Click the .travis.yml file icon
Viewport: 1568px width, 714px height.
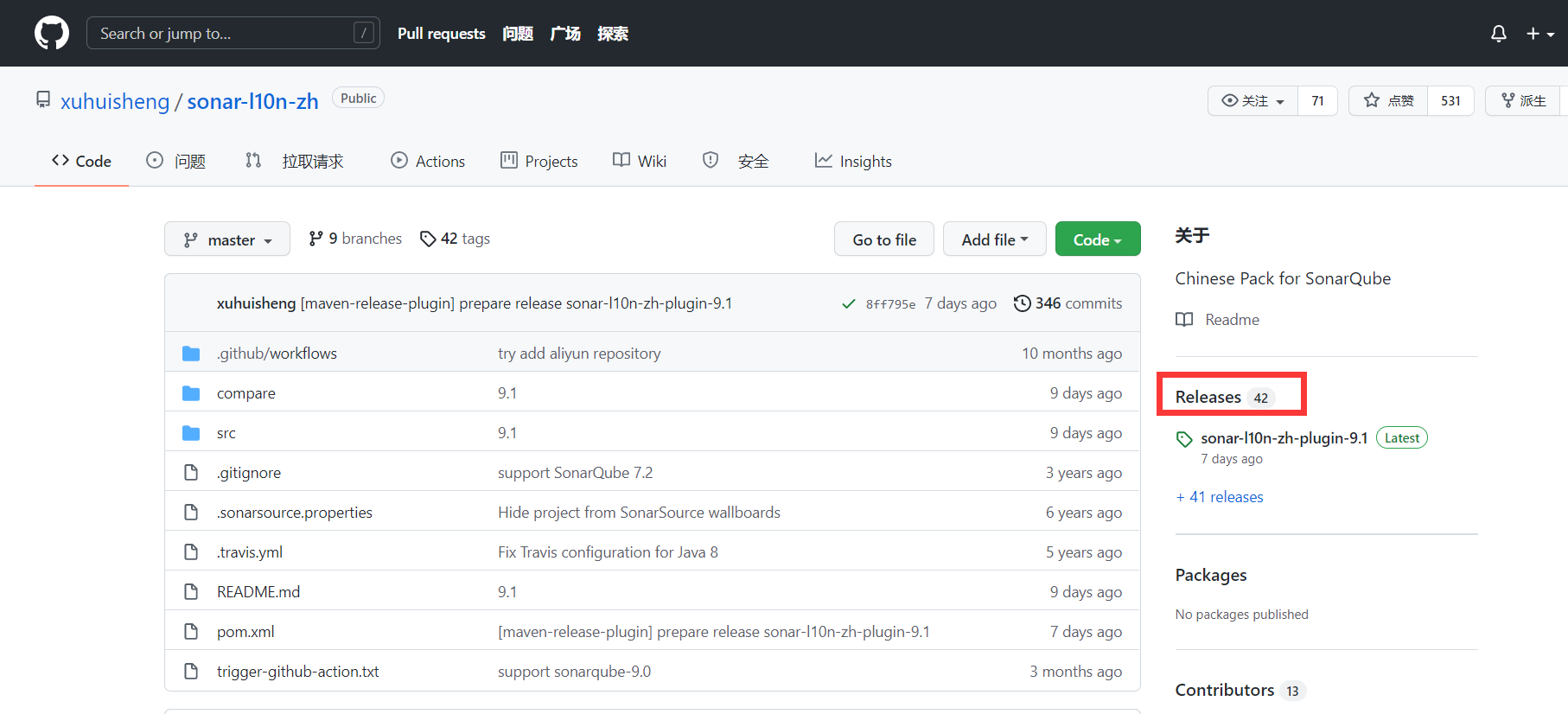[191, 552]
